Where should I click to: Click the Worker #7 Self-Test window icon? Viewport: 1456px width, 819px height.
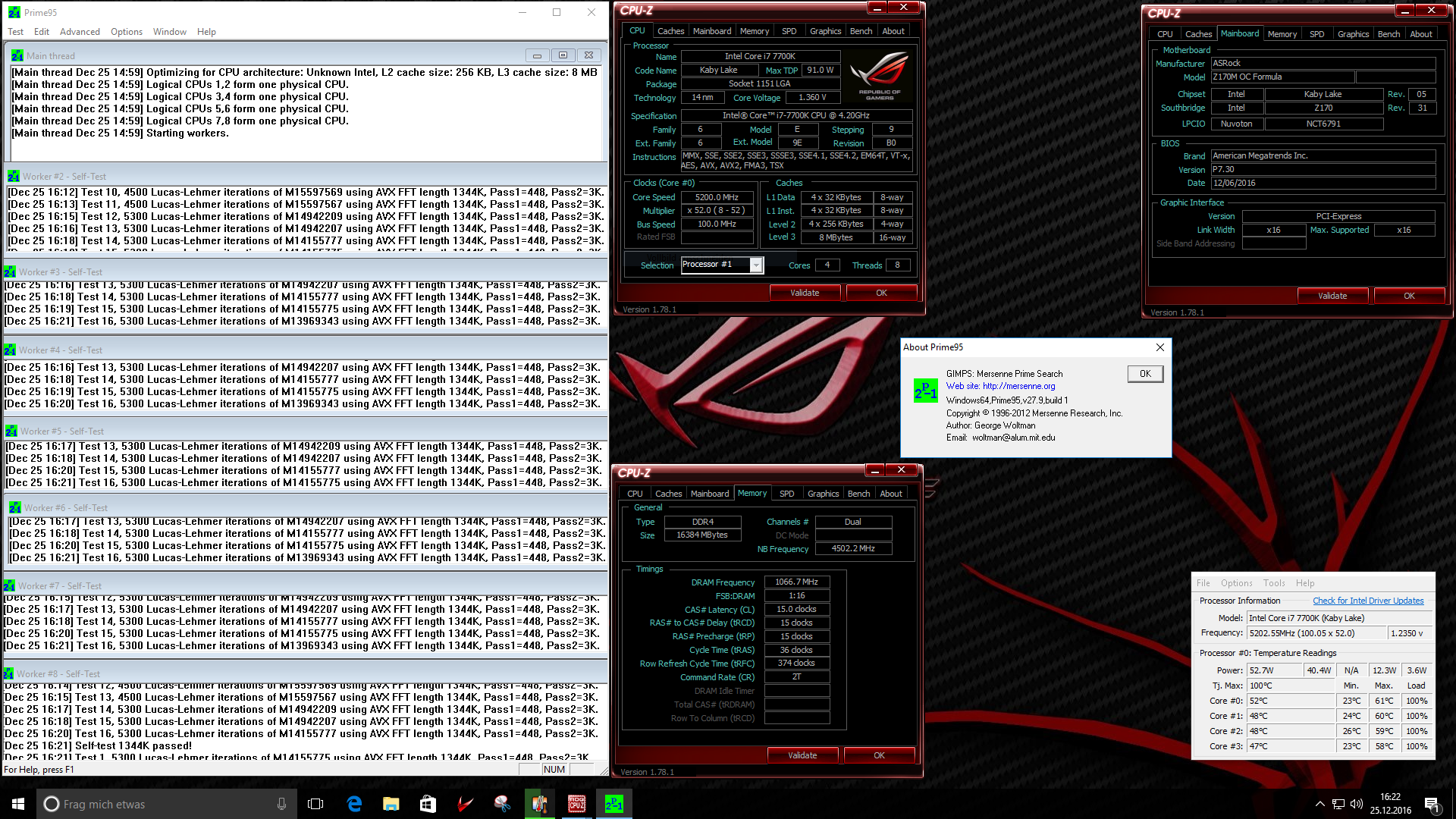click(9, 585)
